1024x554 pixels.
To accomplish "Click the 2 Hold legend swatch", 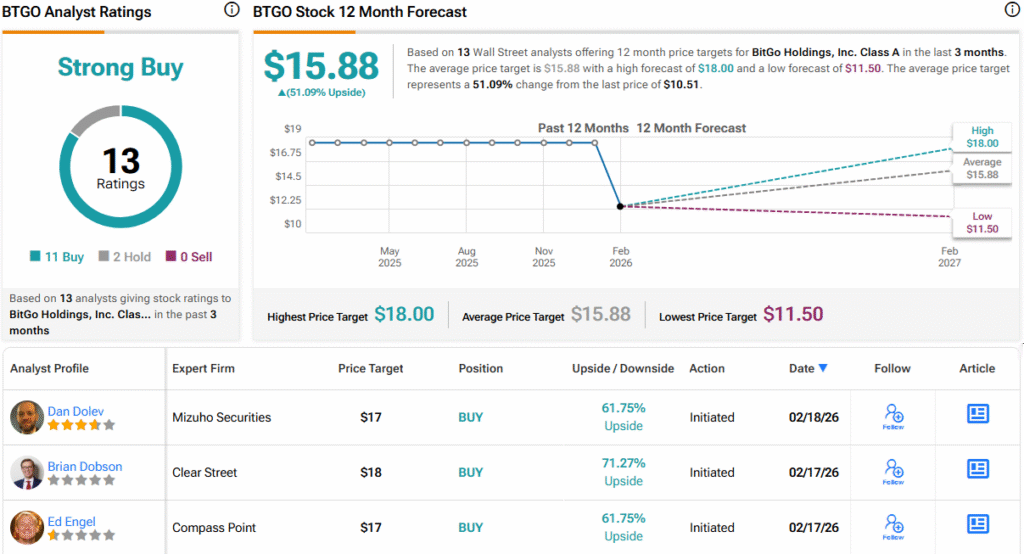I will (x=103, y=257).
